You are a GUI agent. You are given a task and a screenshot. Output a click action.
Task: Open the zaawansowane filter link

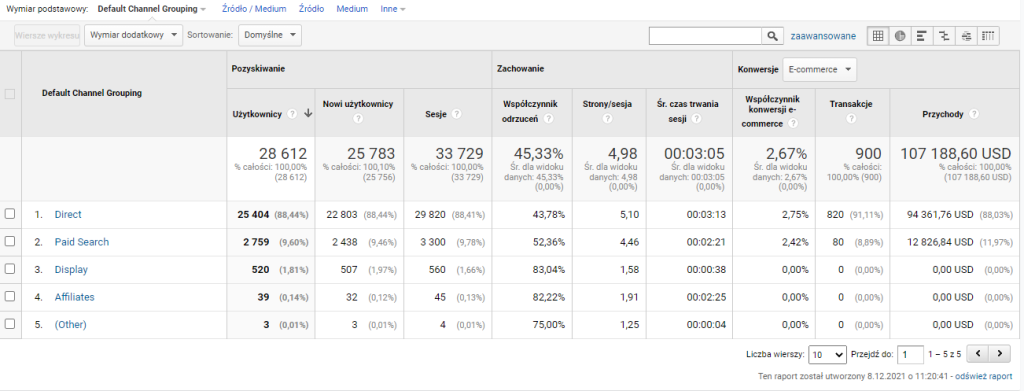pos(823,36)
